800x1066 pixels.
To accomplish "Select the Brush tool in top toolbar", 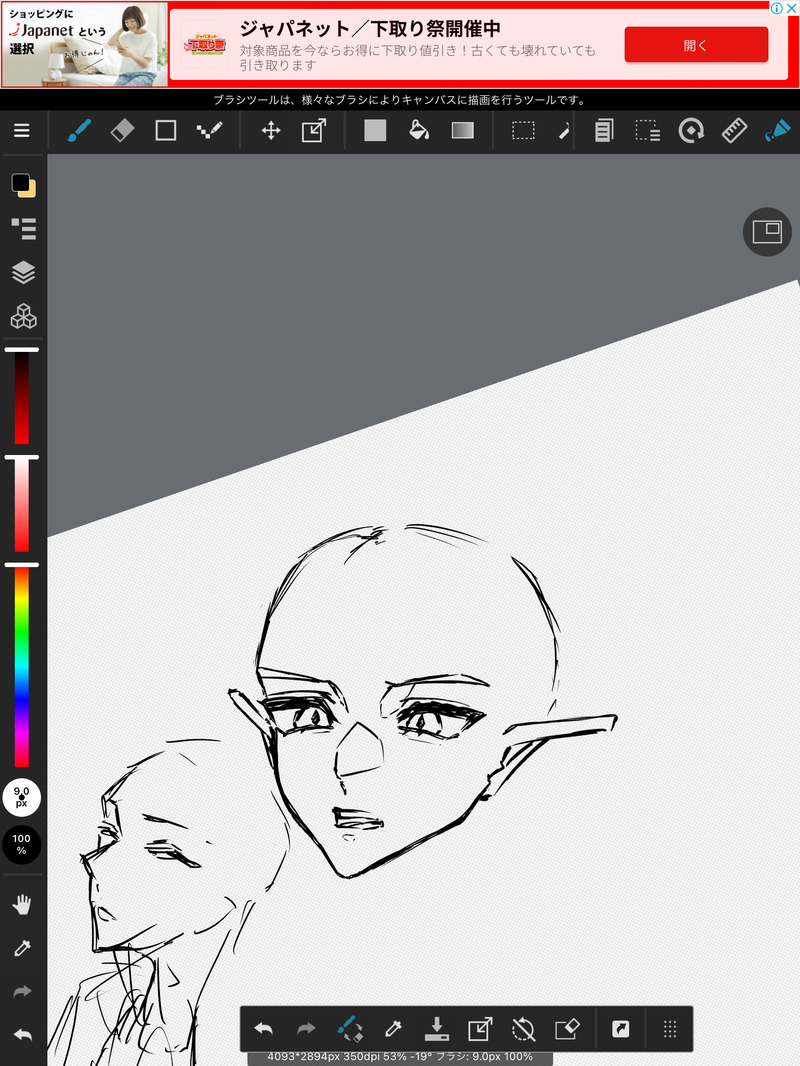I will pyautogui.click(x=79, y=131).
